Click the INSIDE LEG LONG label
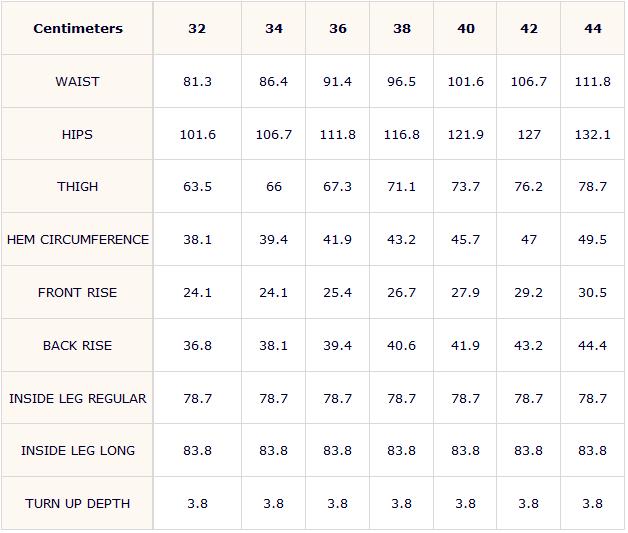628x533 pixels. tap(78, 451)
